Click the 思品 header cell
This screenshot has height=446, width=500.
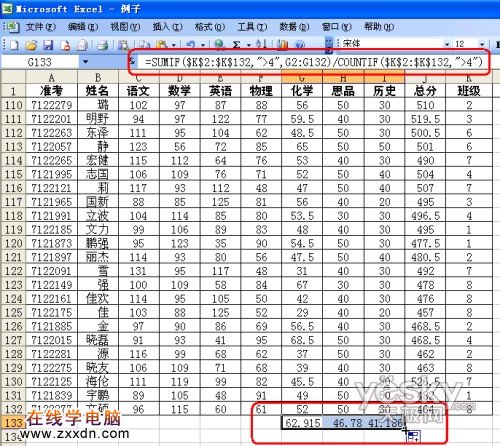343,91
